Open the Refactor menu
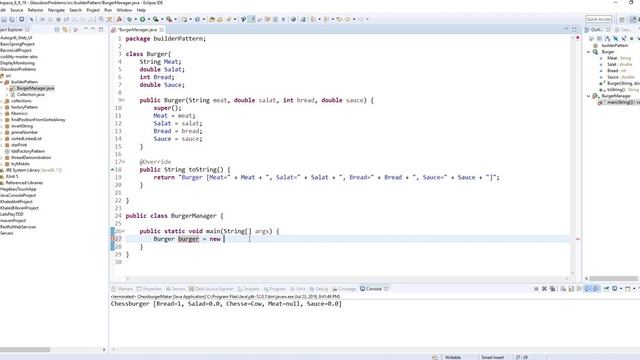This screenshot has height=360, width=640. point(36,10)
